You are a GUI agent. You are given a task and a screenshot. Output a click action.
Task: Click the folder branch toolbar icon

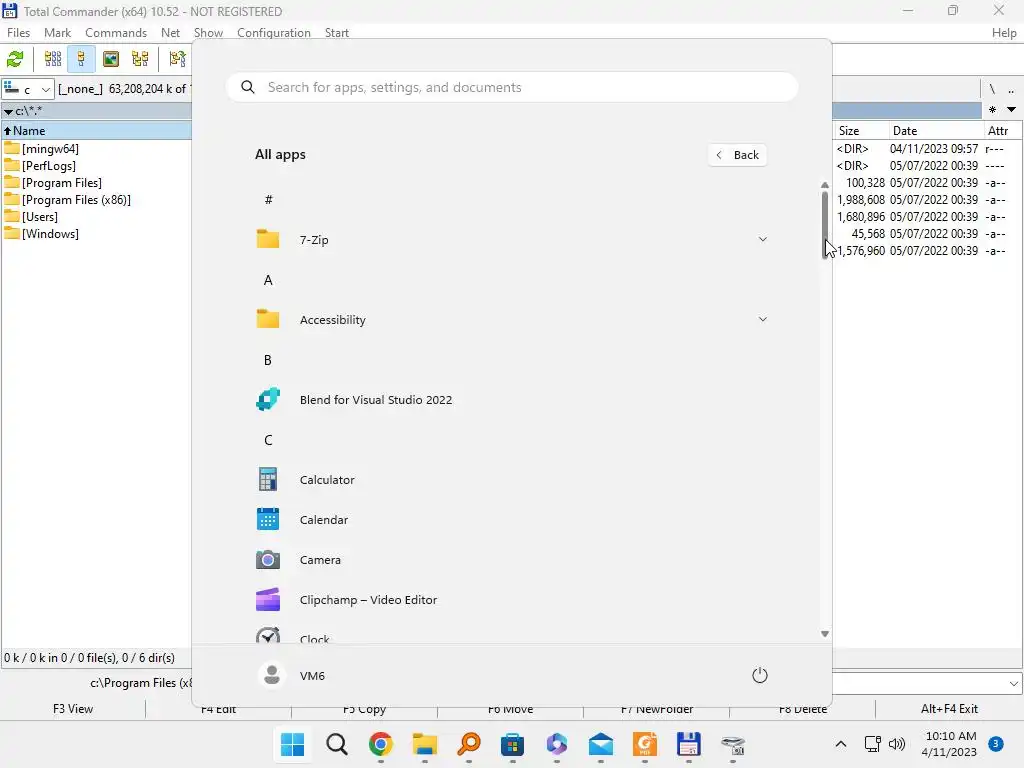(177, 59)
